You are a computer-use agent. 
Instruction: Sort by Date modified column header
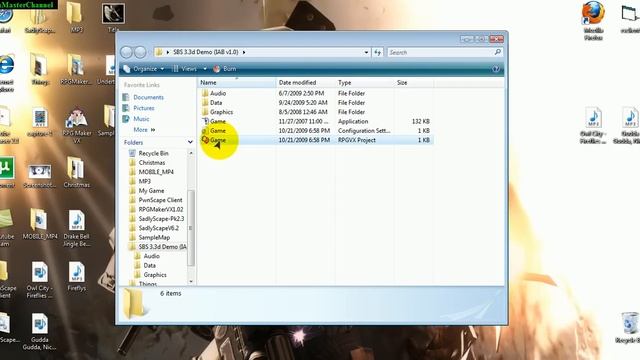[306, 82]
